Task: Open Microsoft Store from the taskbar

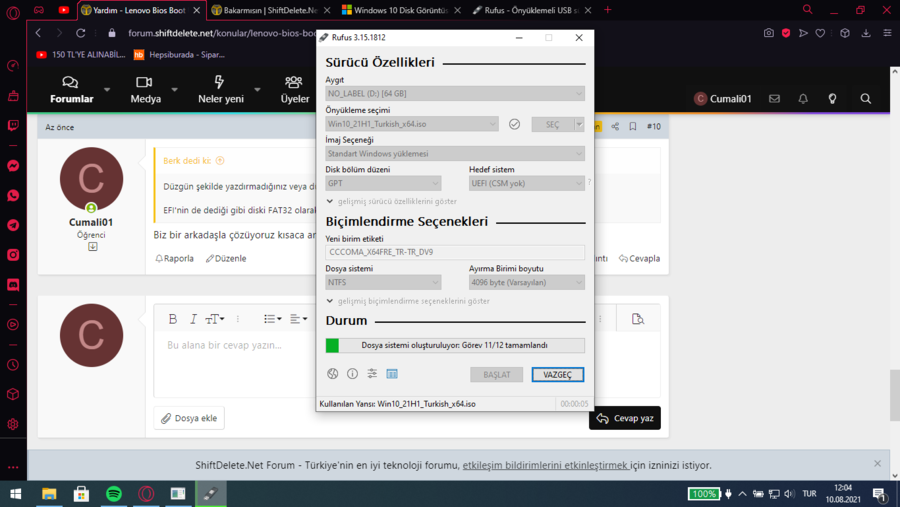Action: pos(82,494)
